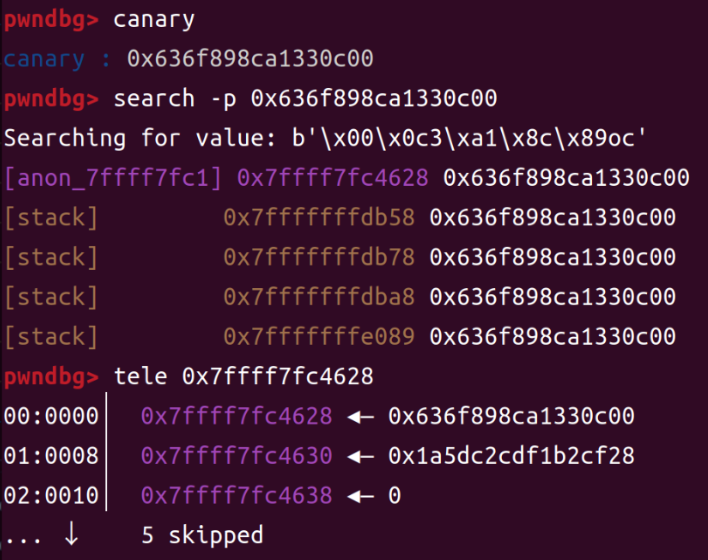Image resolution: width=708 pixels, height=560 pixels.
Task: Click stack address 0x7fffffffdb58
Action: [x=319, y=217]
